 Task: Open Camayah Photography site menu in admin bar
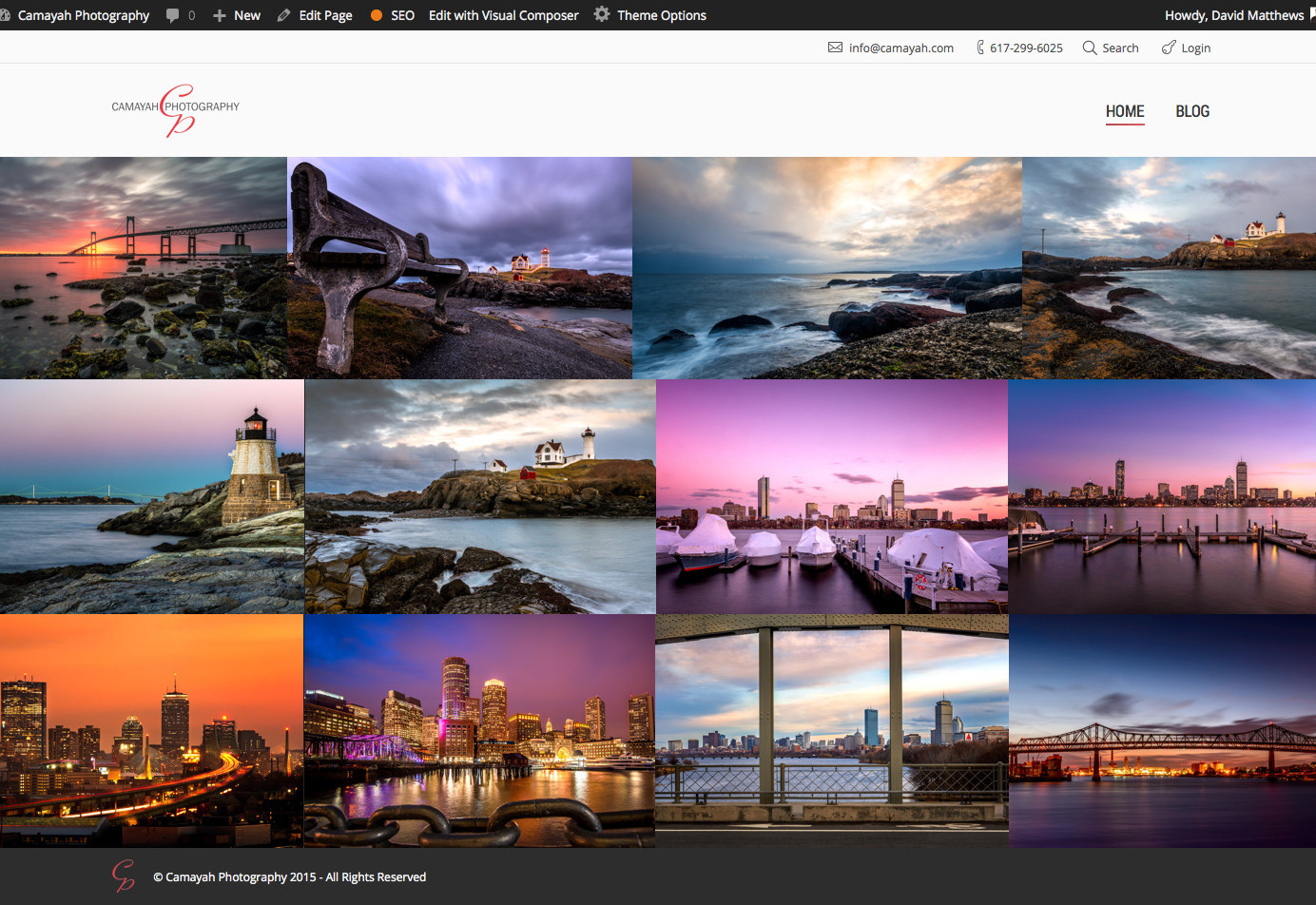(83, 15)
